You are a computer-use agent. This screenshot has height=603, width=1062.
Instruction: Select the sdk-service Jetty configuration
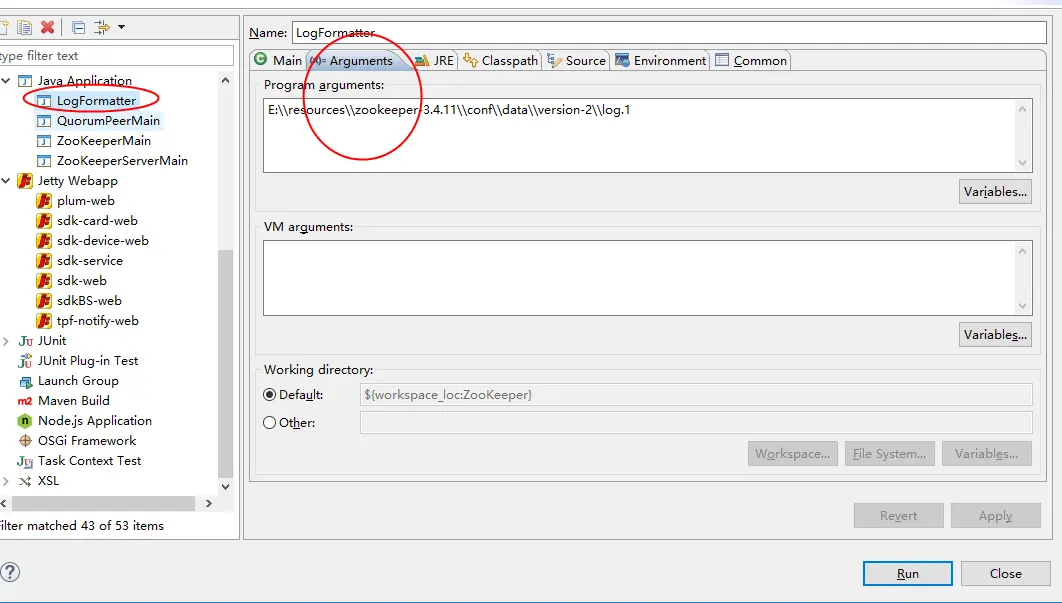90,260
